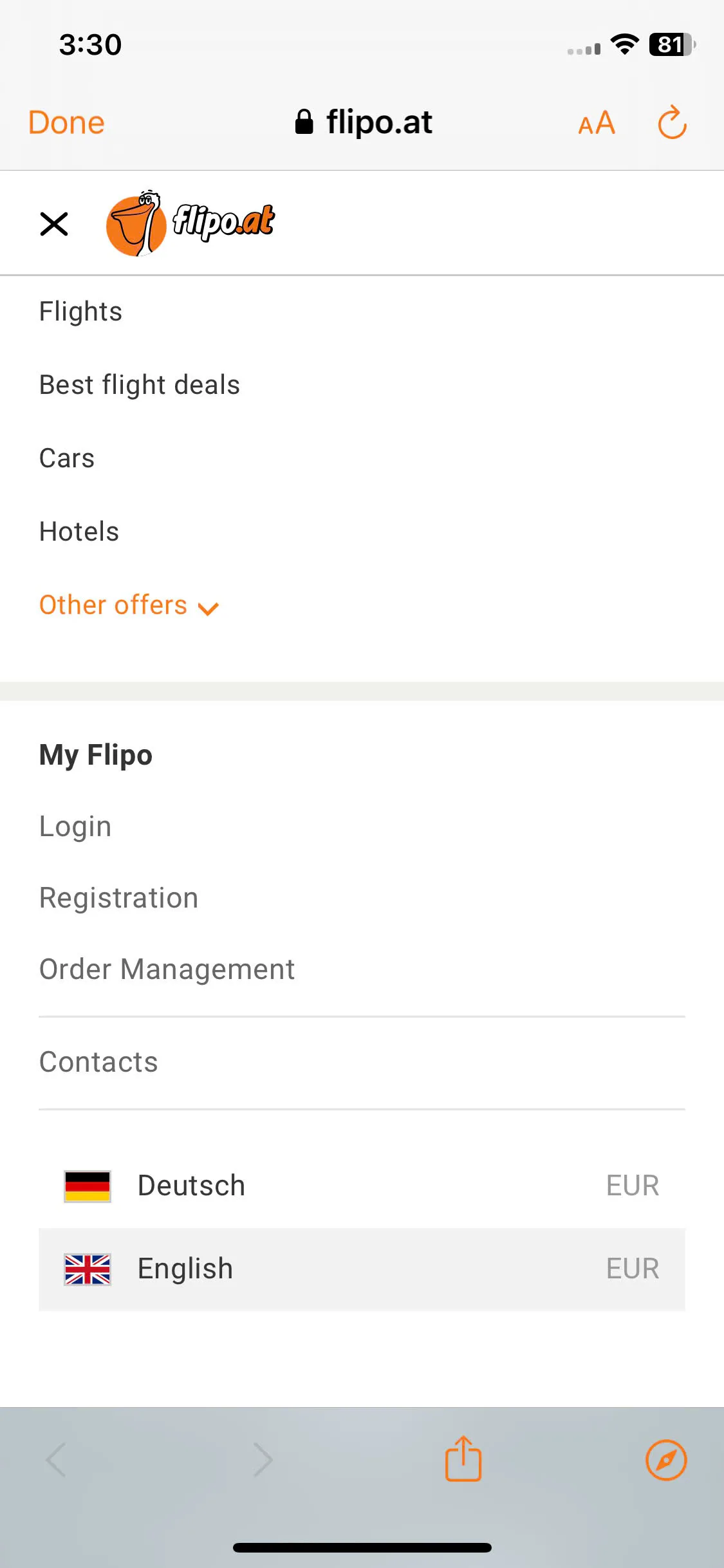Open in Safari via compass icon
The width and height of the screenshot is (724, 1568).
tap(666, 1460)
